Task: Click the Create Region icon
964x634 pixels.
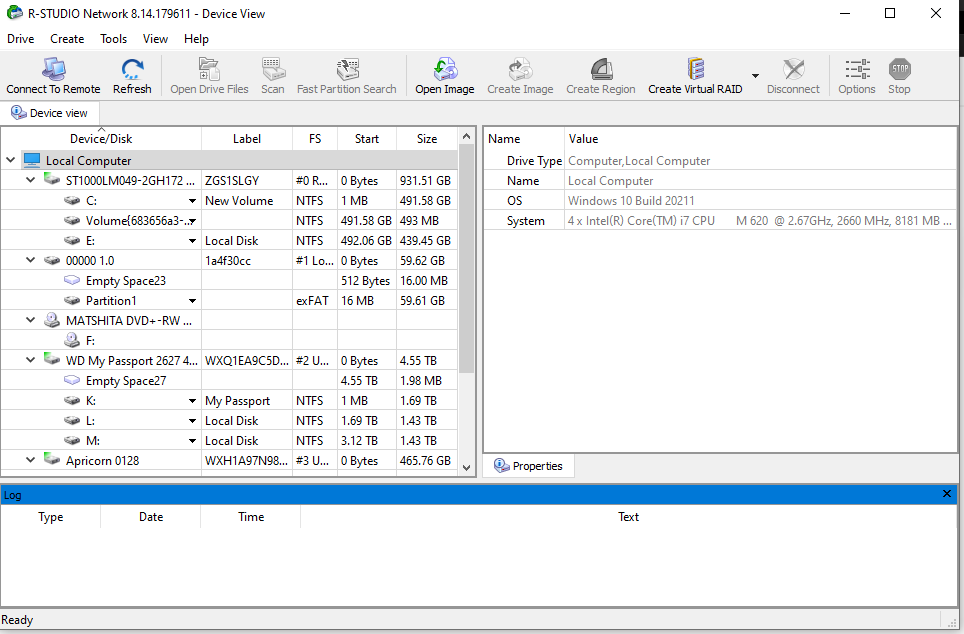Action: [x=601, y=69]
